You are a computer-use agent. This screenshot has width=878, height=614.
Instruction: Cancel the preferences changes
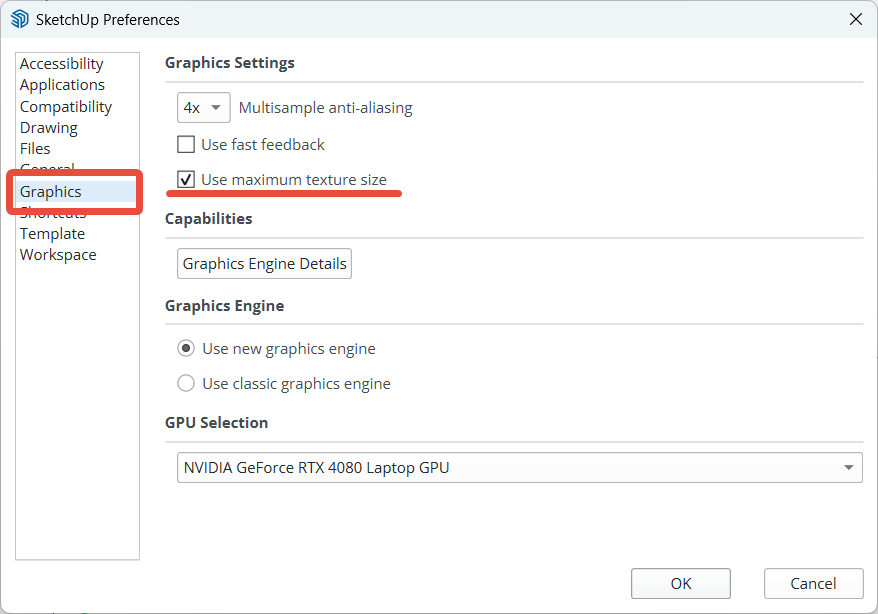coord(813,583)
